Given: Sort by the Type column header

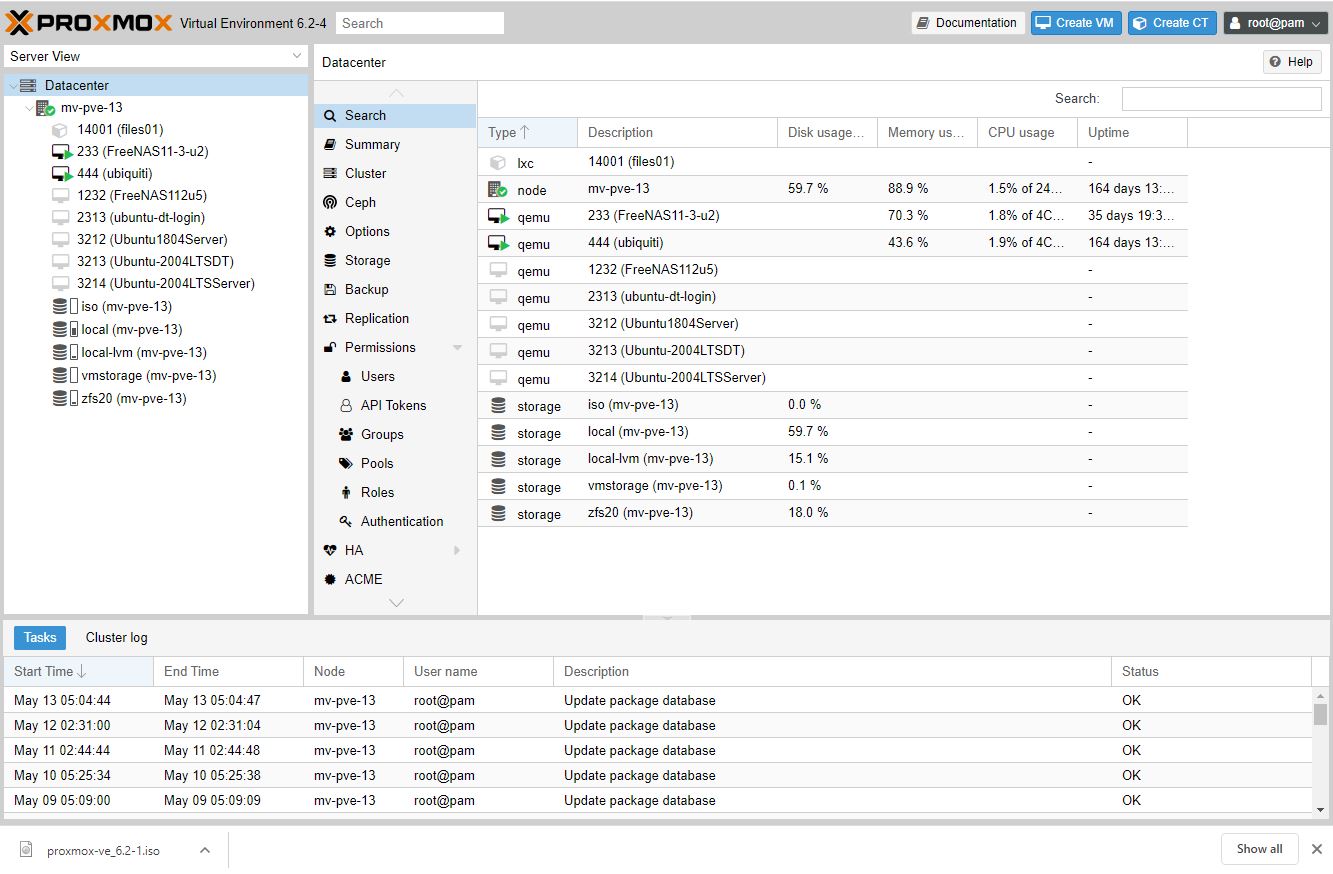Looking at the screenshot, I should coord(526,132).
